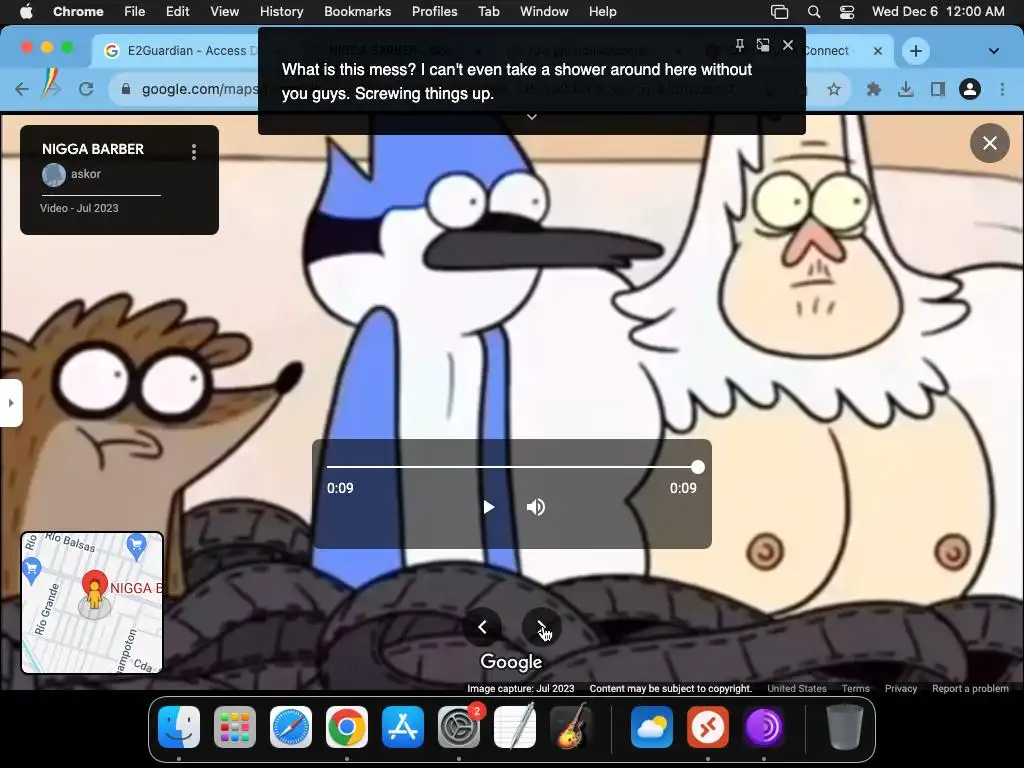Open the tab search dropdown
The width and height of the screenshot is (1024, 768).
(993, 51)
